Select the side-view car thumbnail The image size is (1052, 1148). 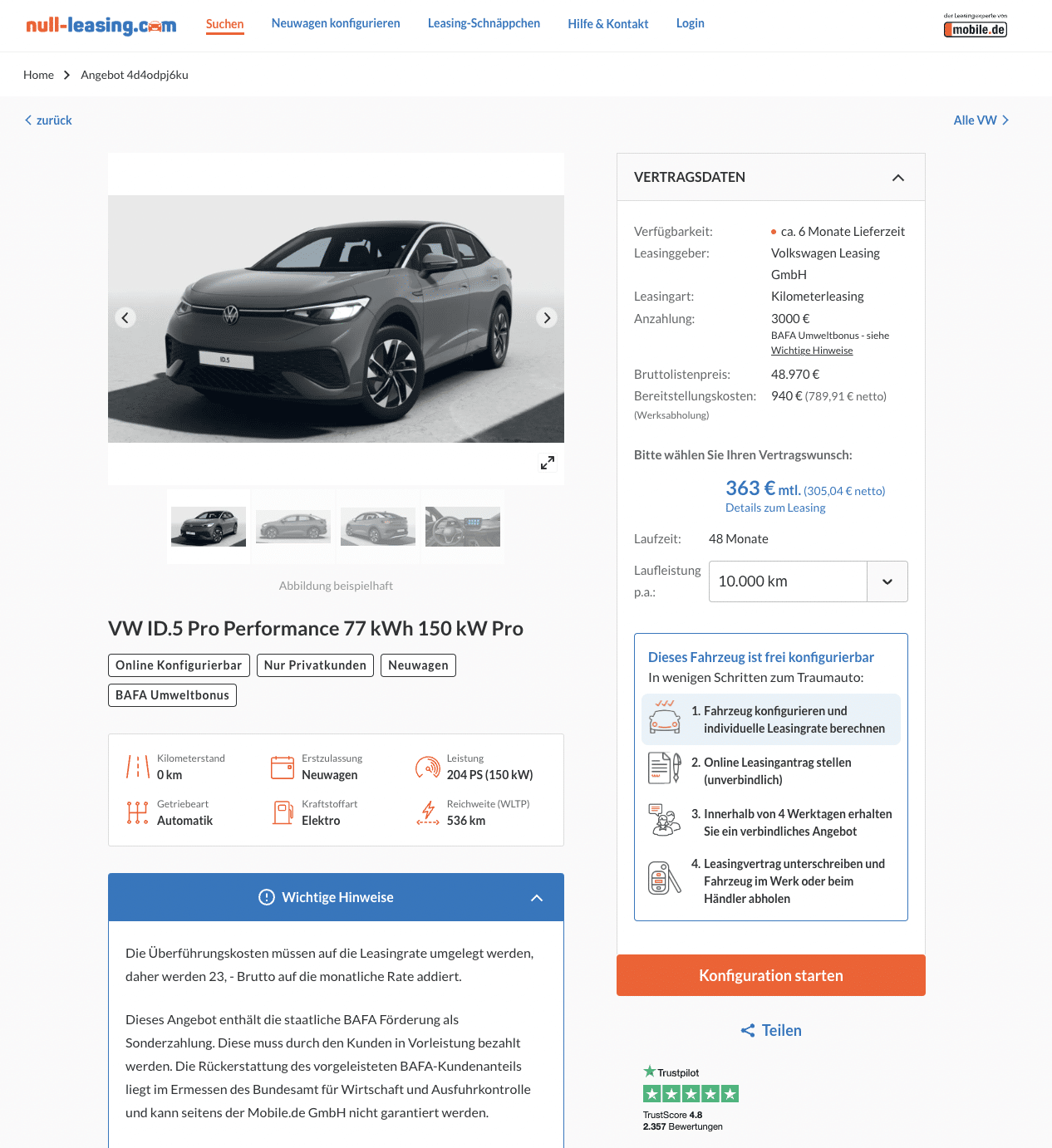293,527
